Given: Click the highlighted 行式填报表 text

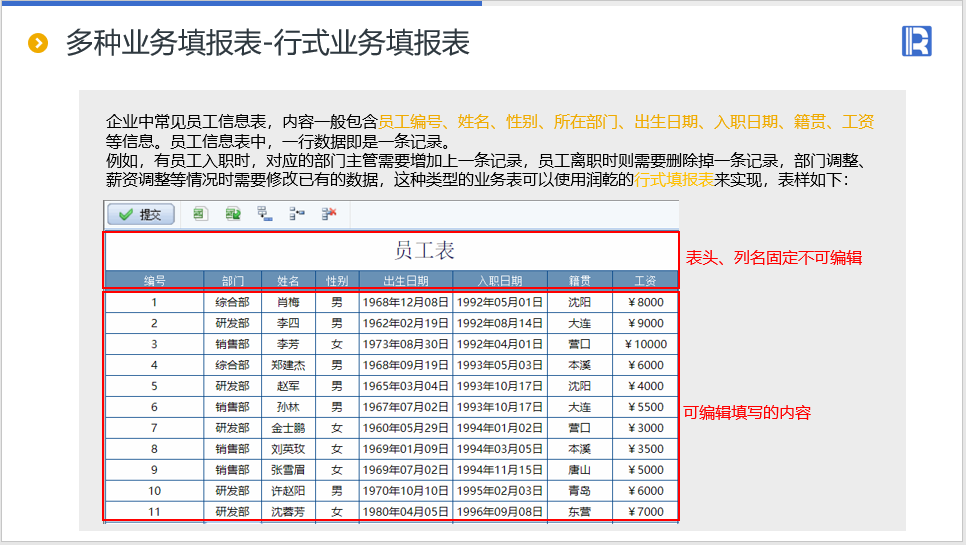Looking at the screenshot, I should [674, 181].
